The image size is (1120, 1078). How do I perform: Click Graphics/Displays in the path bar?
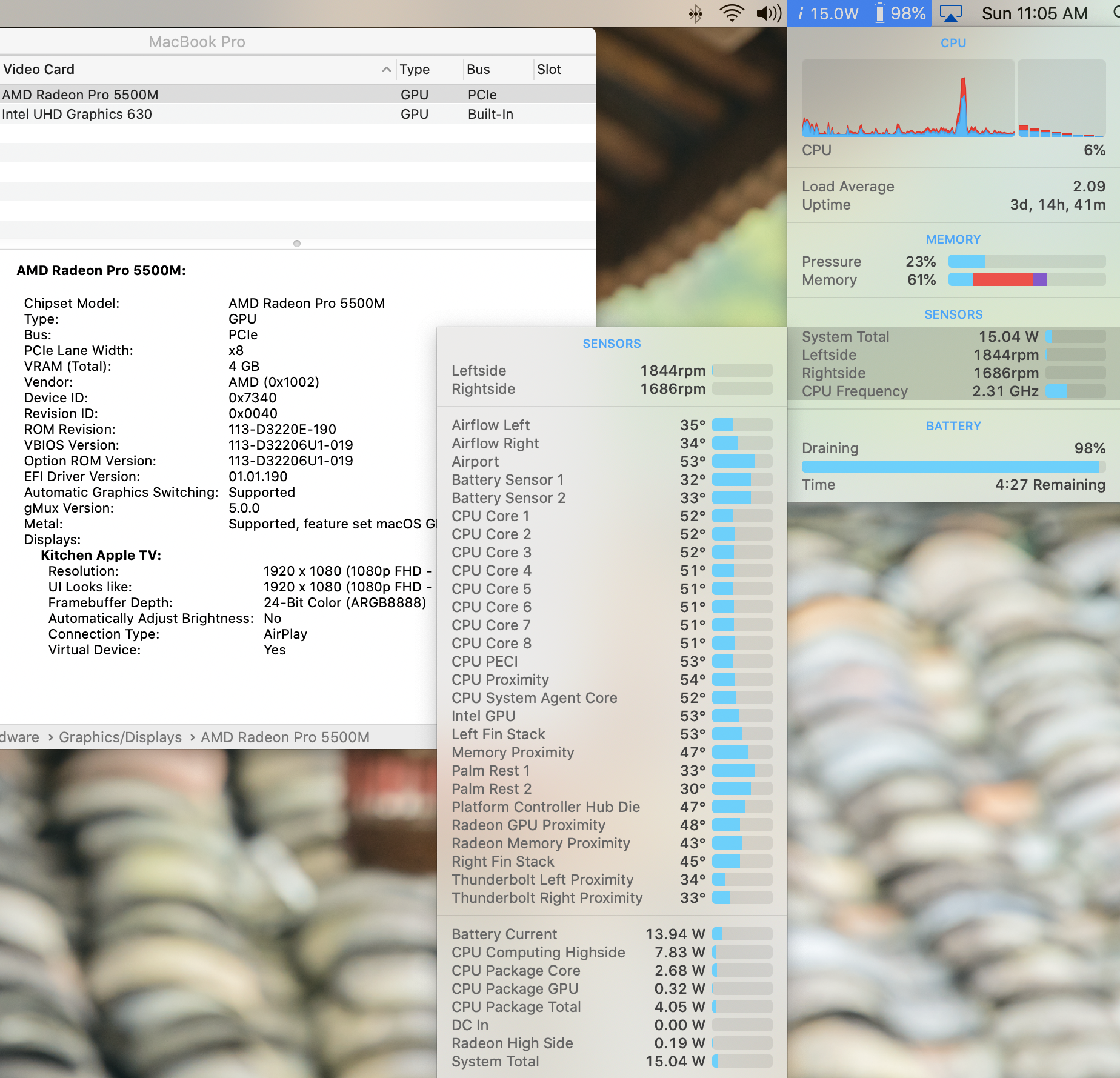pos(120,737)
